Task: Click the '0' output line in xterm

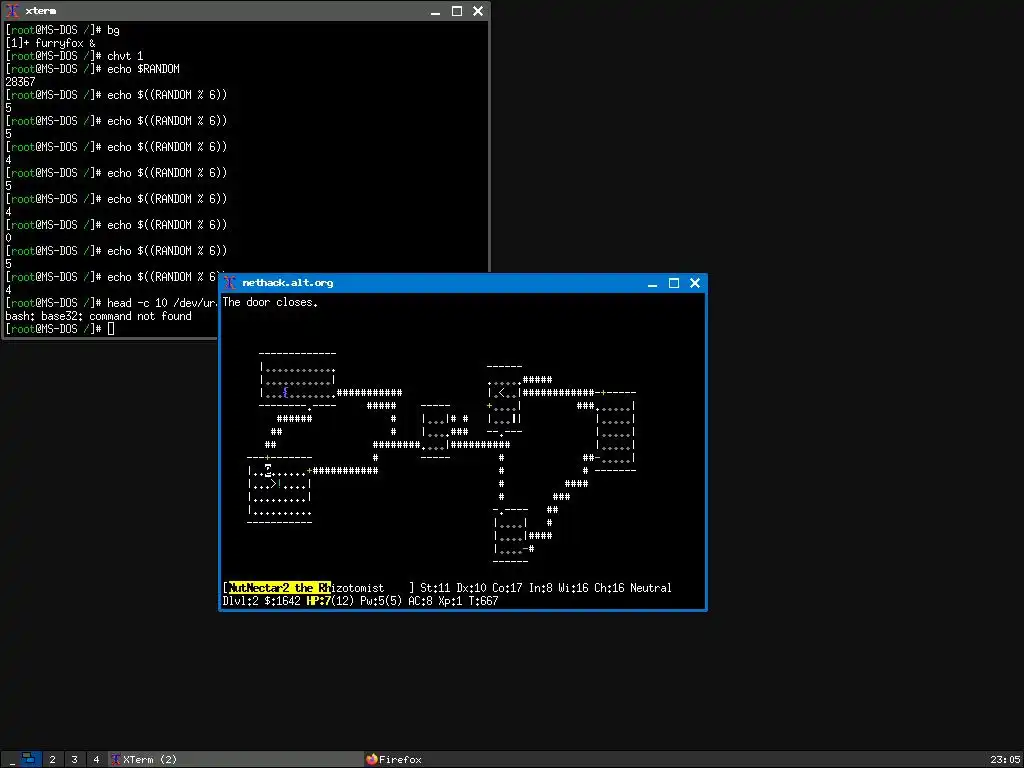Action: (8, 238)
